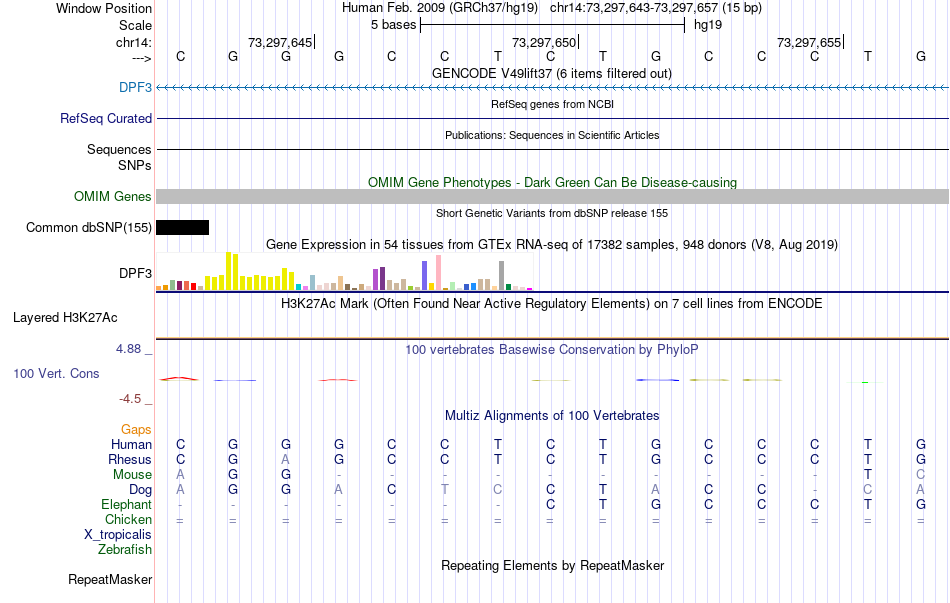Image resolution: width=950 pixels, height=603 pixels.
Task: Click the Chicken species row label
Action: click(128, 519)
